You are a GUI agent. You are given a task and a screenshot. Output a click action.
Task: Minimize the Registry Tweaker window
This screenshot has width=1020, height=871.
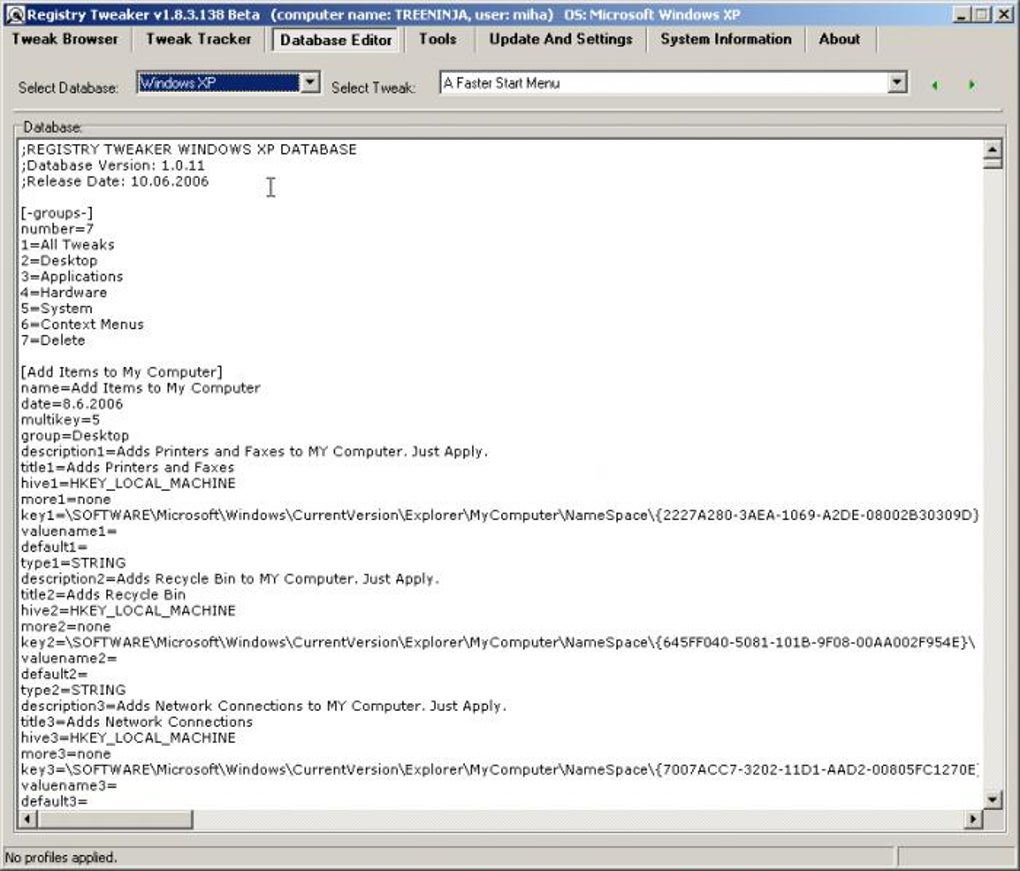(963, 14)
